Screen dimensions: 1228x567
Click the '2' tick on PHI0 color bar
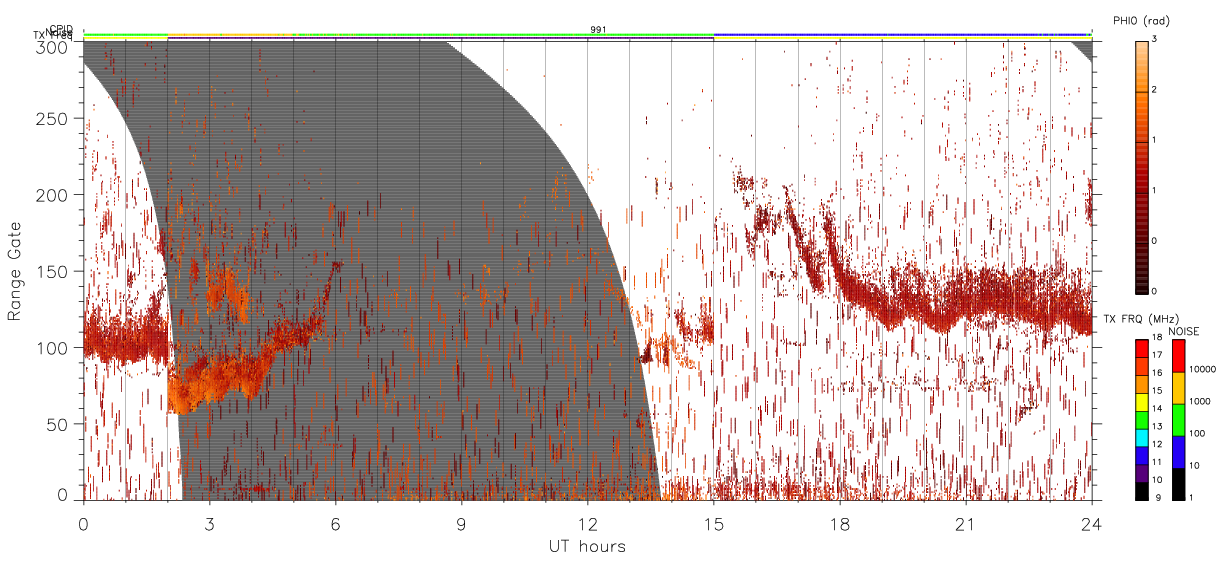[x=1153, y=90]
